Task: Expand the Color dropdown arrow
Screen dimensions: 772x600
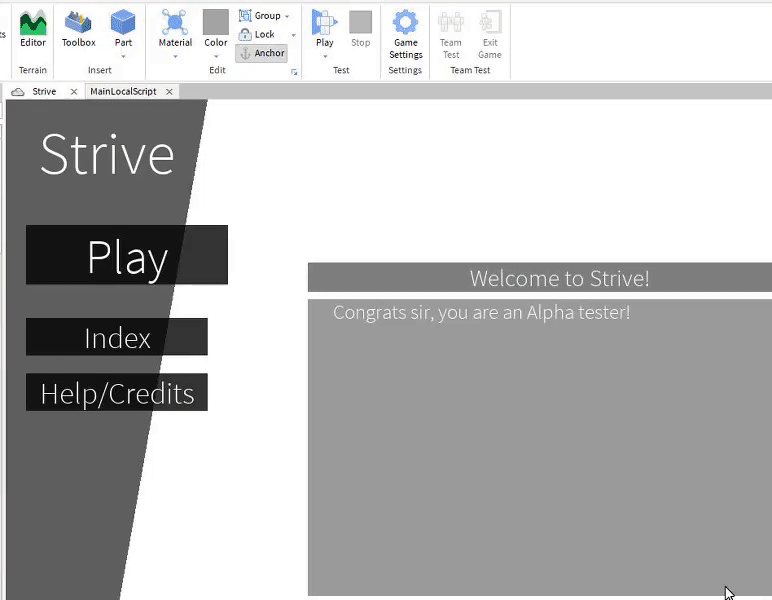Action: (x=216, y=57)
